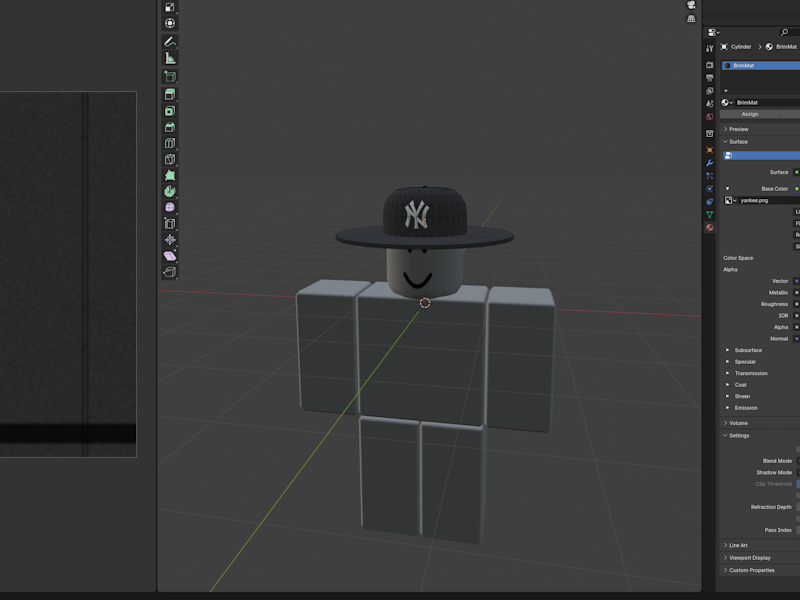Expand the material slot list options triangle
800x600 pixels.
pos(726,91)
